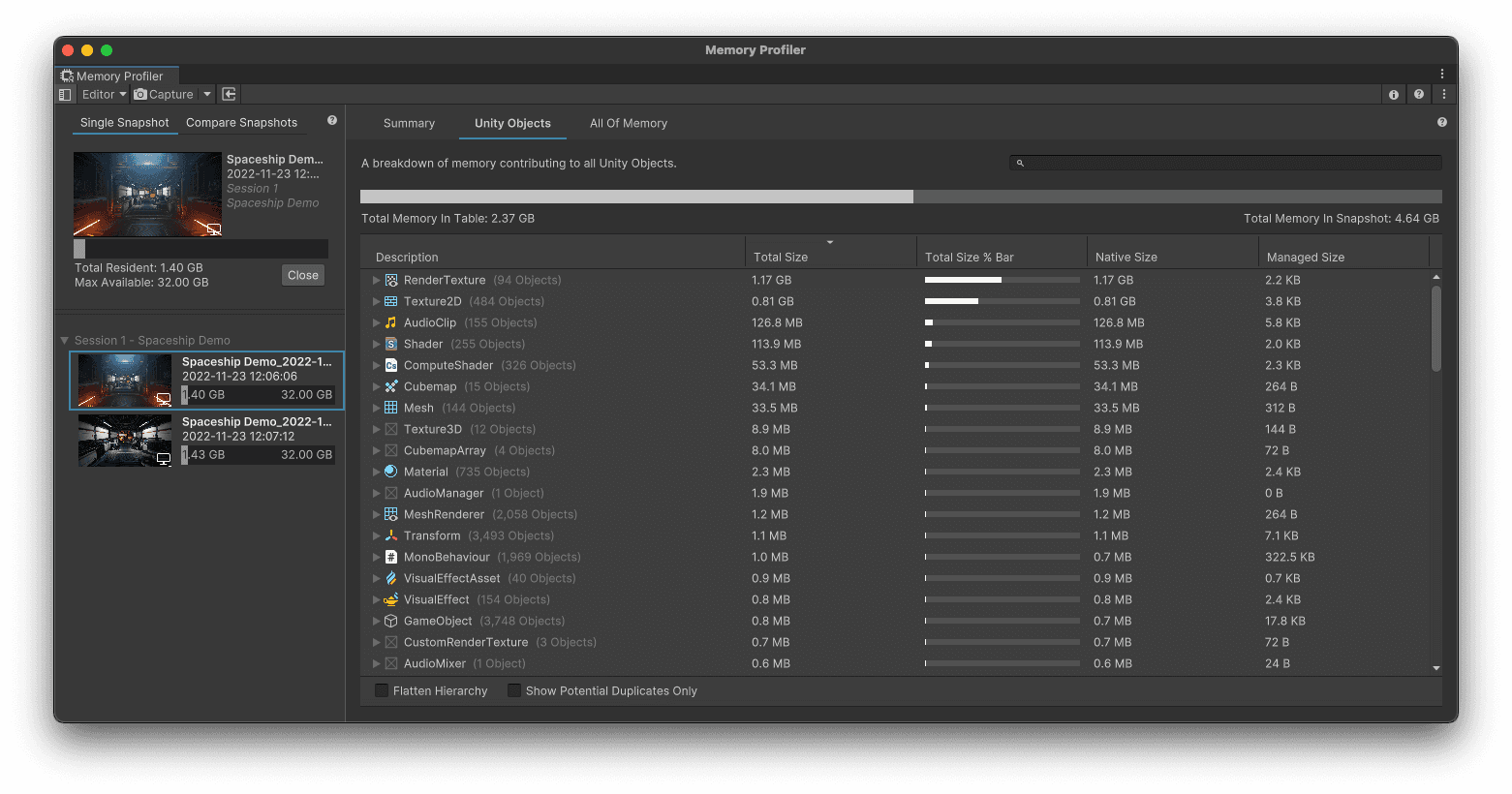Click the AudioMixer type icon
Viewport: 1512px width, 794px height.
point(391,663)
